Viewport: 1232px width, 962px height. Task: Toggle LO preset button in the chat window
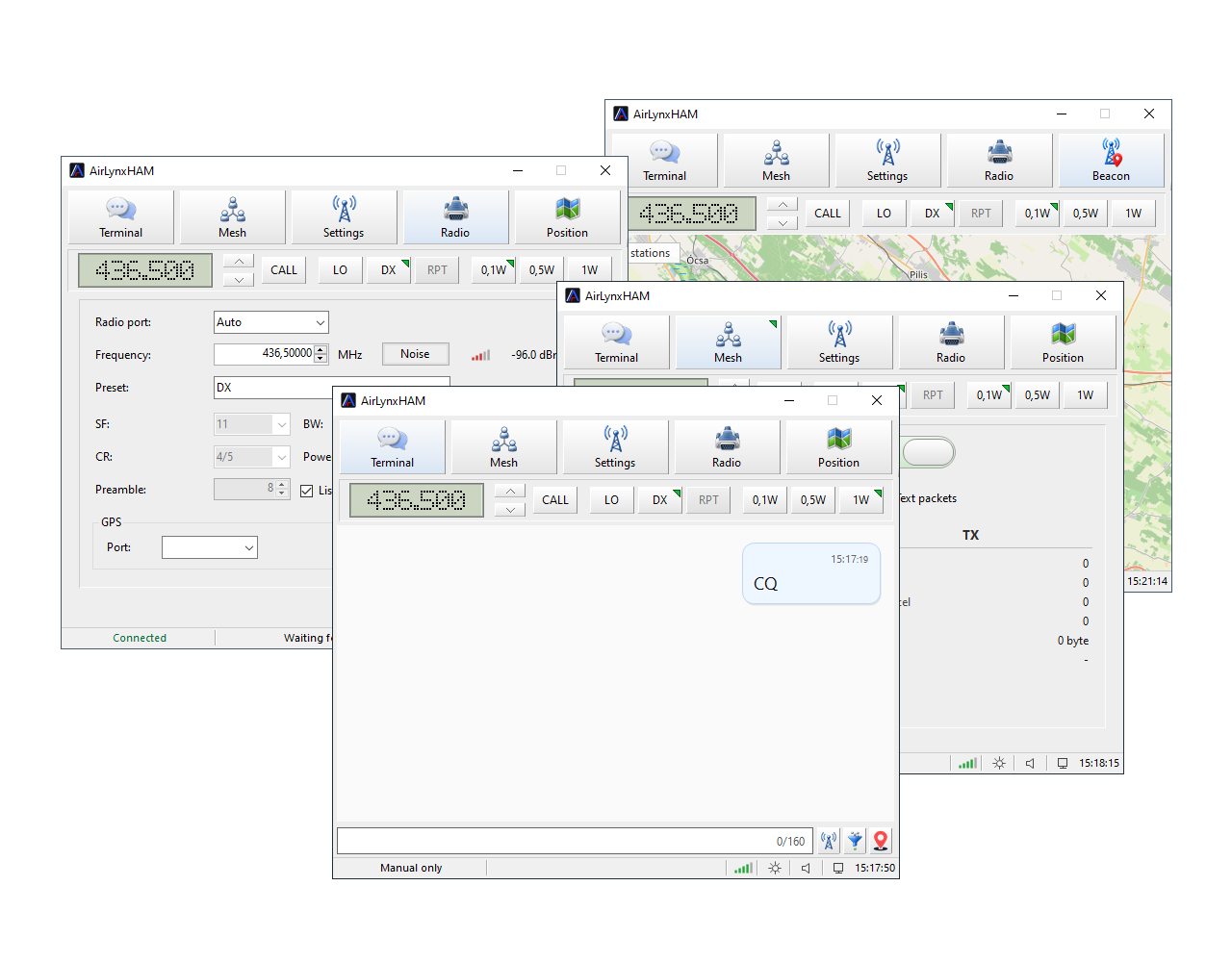[611, 500]
